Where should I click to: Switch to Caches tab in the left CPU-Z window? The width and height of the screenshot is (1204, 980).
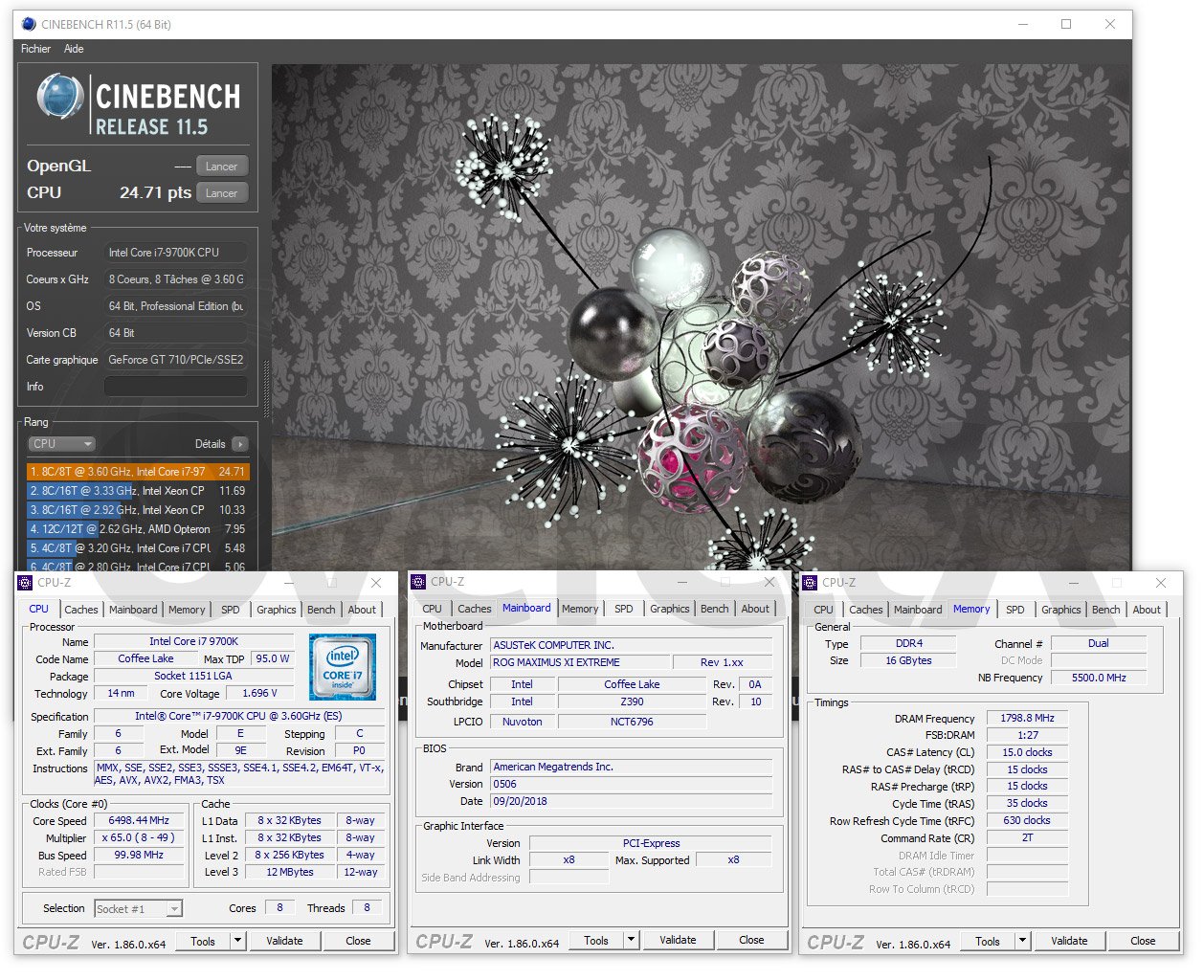pyautogui.click(x=81, y=610)
